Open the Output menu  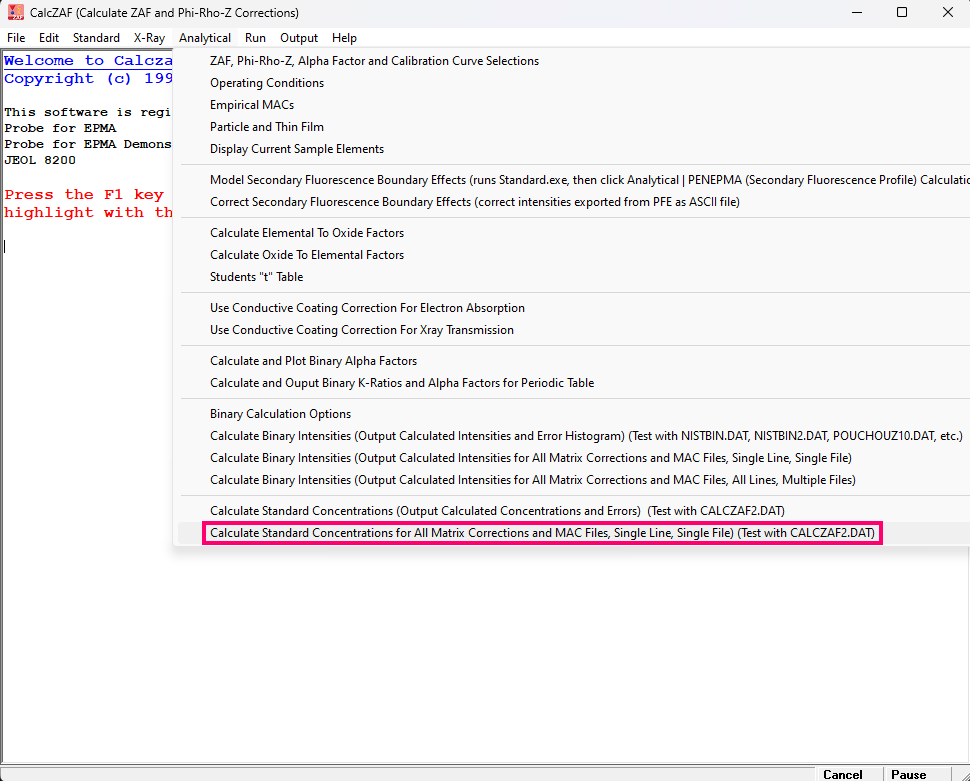click(299, 38)
